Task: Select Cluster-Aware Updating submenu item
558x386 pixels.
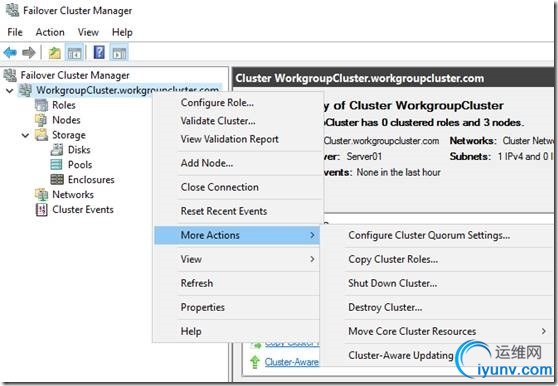Action: [x=400, y=355]
